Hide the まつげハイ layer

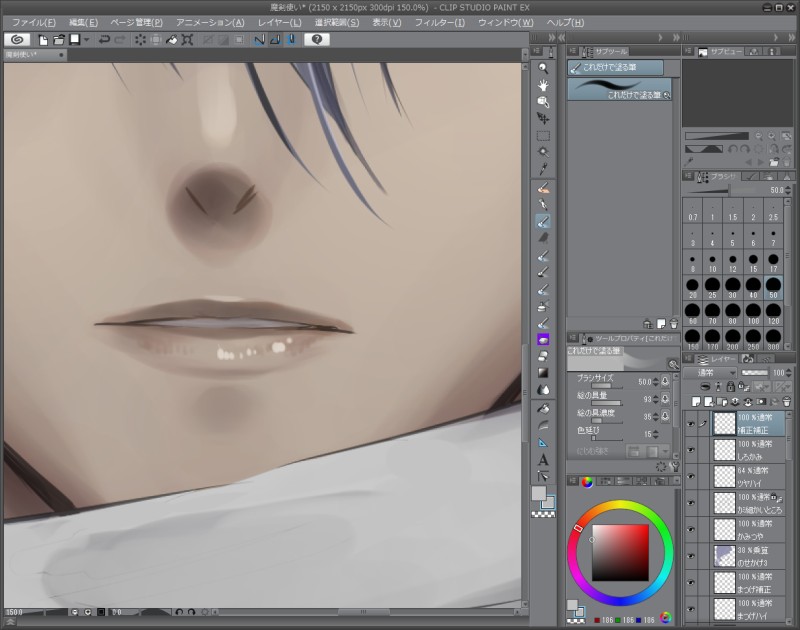click(691, 609)
